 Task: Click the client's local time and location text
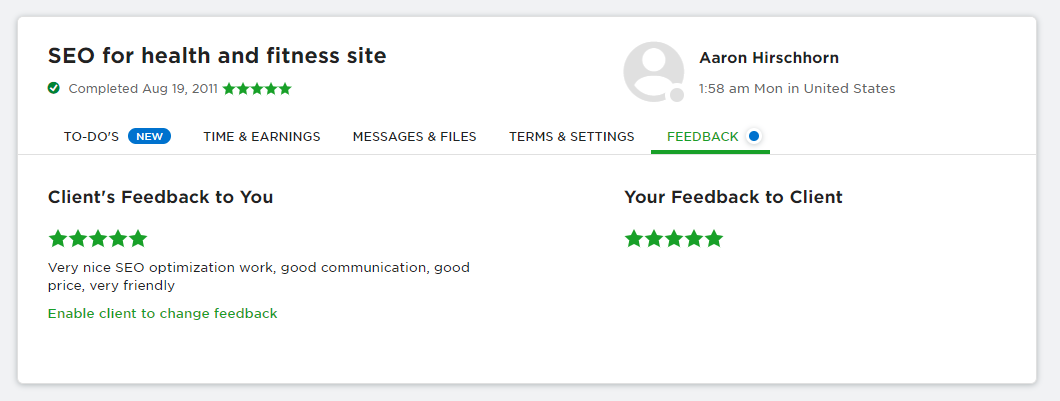(x=797, y=88)
